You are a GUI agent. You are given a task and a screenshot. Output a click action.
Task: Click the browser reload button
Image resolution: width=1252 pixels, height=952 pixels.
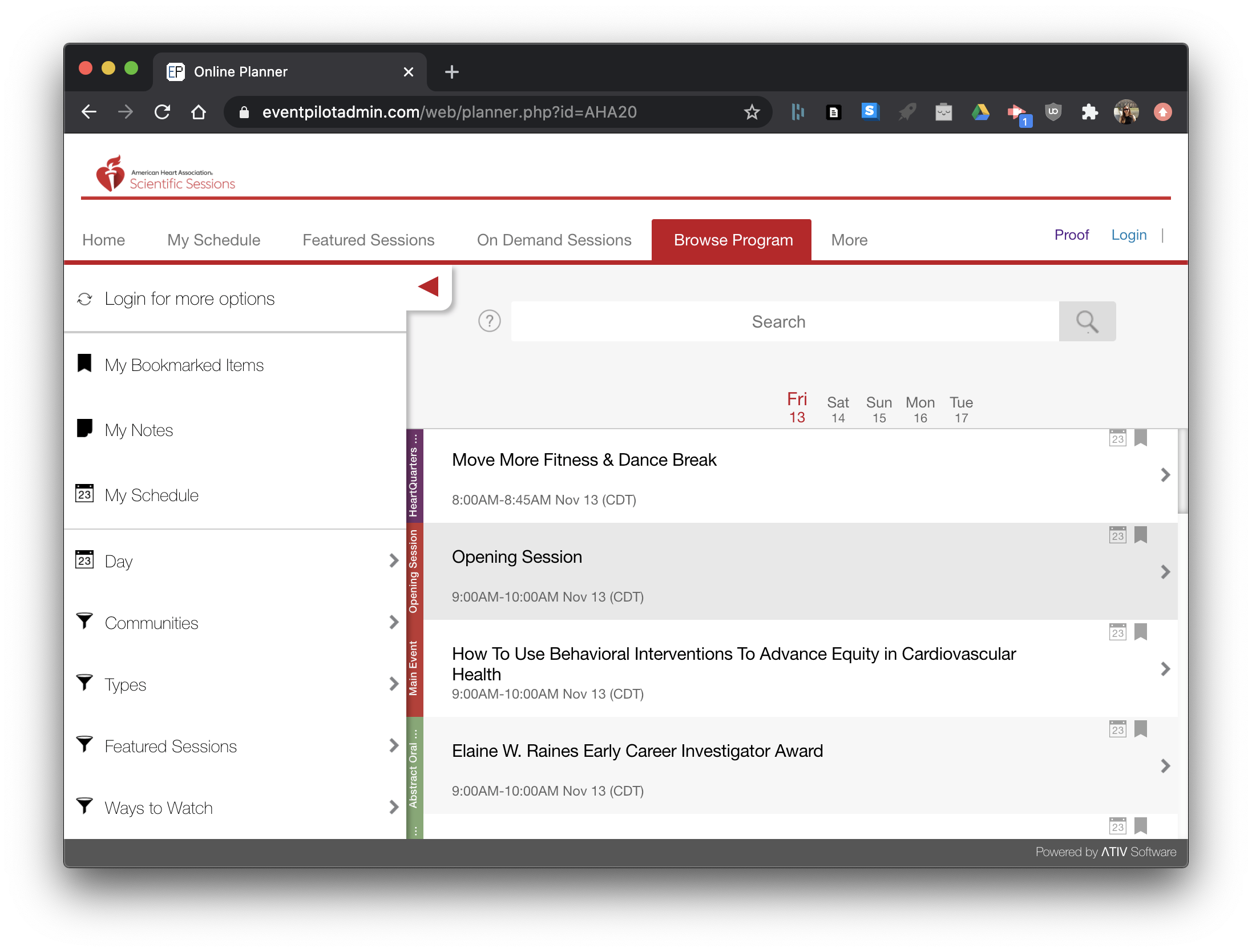coord(163,112)
